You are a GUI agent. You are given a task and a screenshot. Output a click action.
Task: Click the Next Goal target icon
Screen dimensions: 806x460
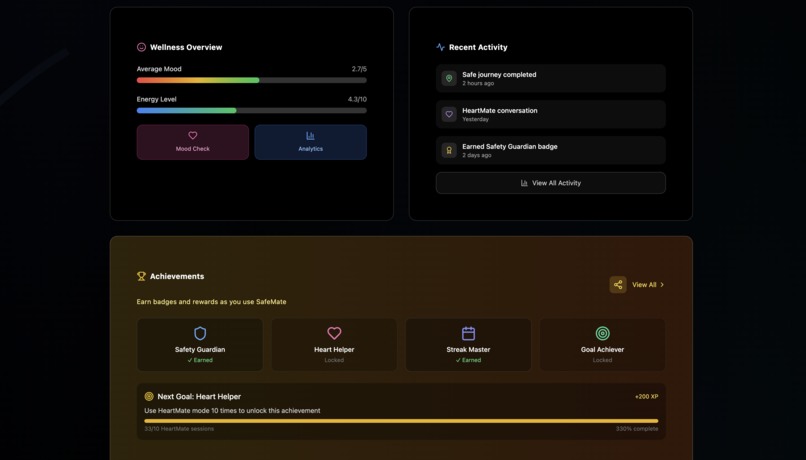(149, 396)
